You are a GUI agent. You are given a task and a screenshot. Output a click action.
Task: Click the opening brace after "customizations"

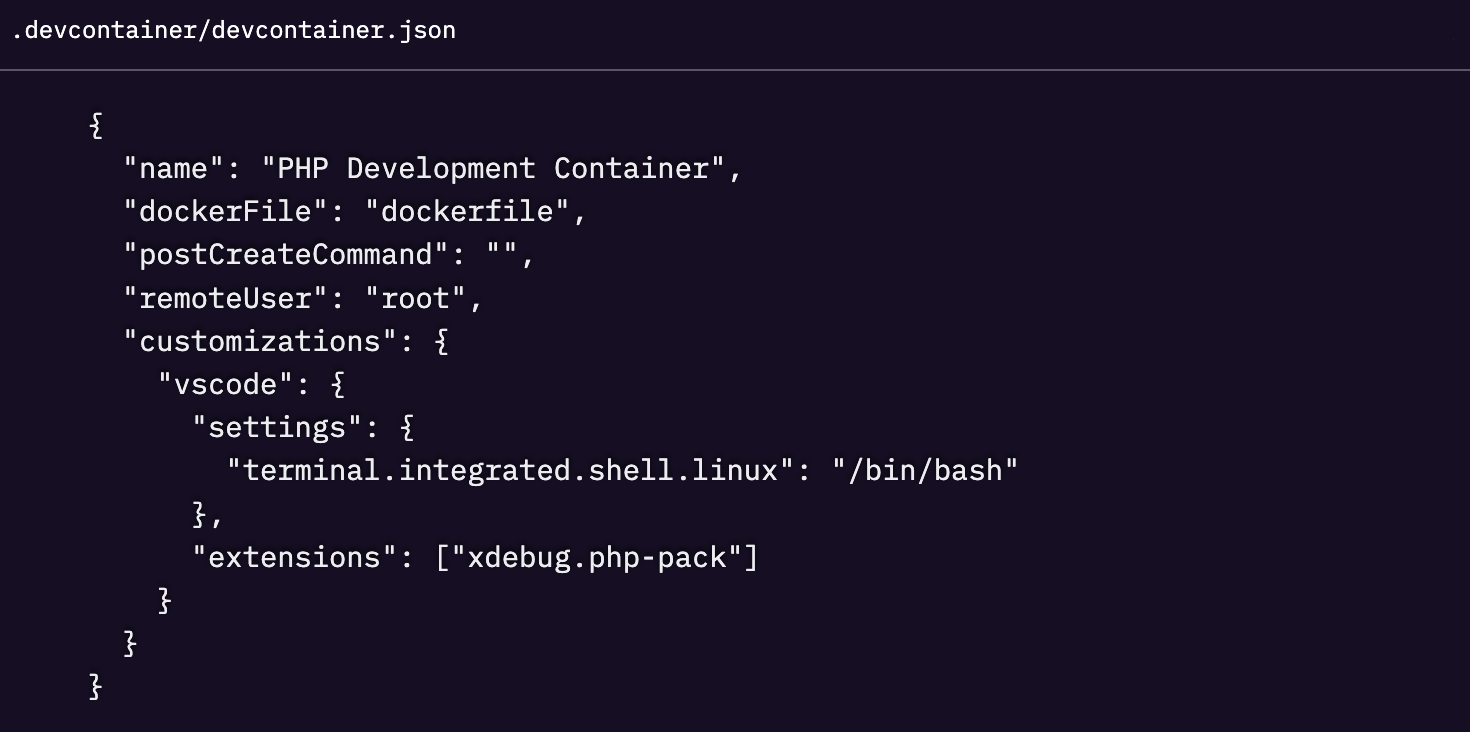[442, 341]
